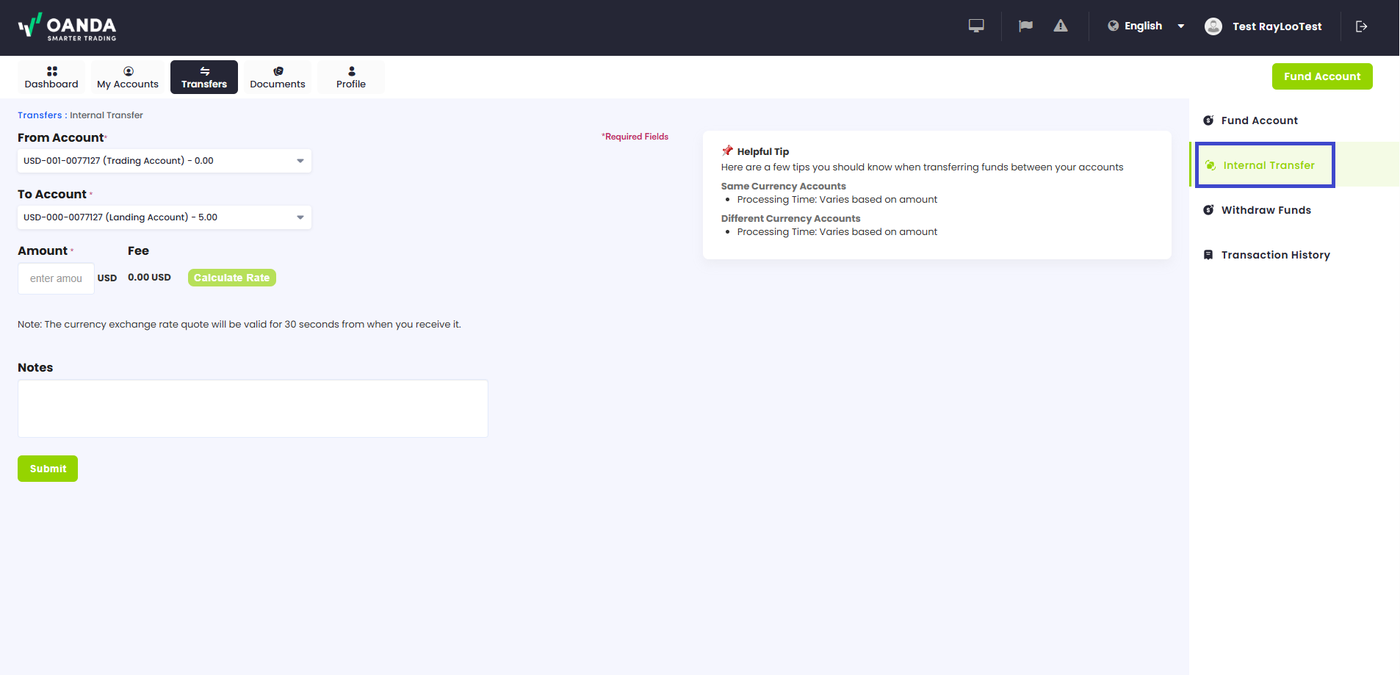Click the logout icon in header
Image resolution: width=1400 pixels, height=675 pixels.
click(1361, 26)
